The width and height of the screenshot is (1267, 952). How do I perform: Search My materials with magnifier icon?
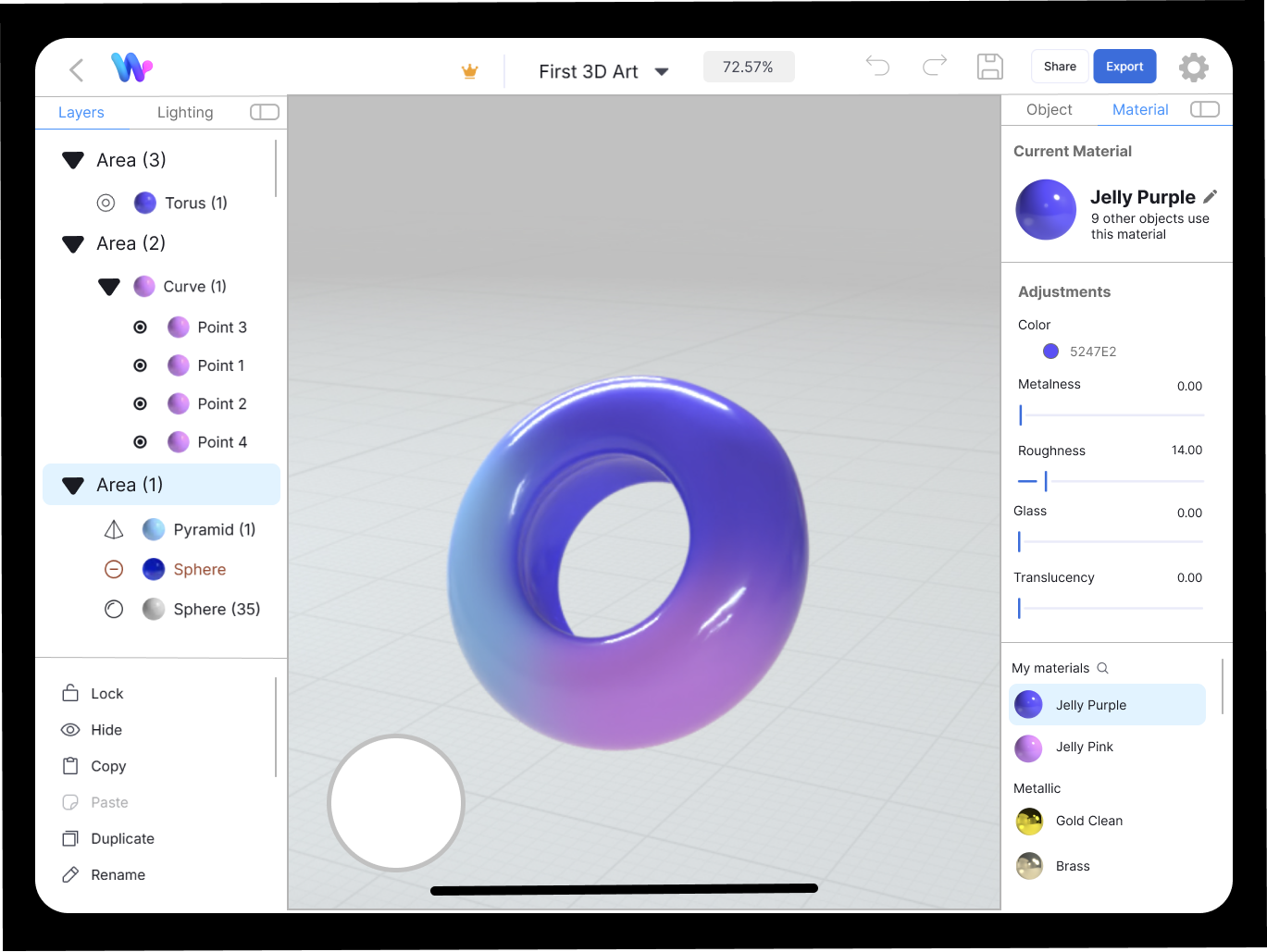1102,668
